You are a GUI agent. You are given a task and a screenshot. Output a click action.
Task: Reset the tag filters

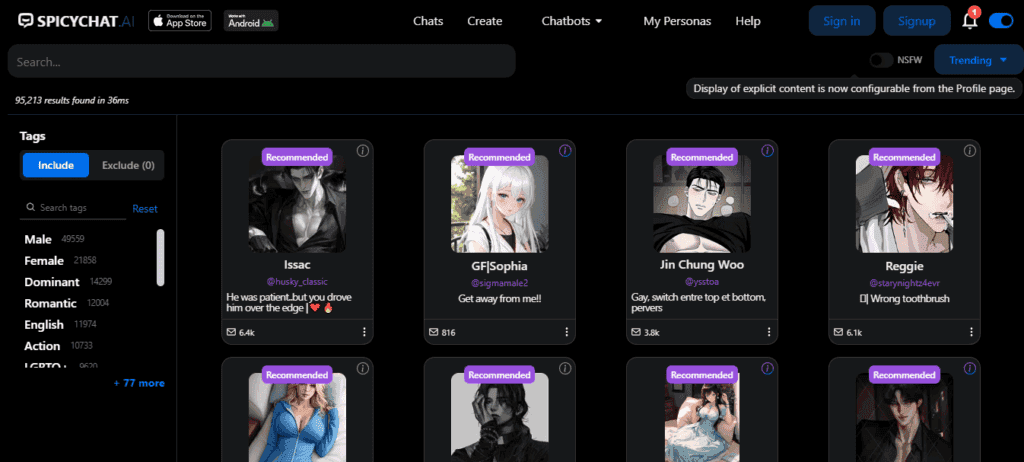coord(145,209)
